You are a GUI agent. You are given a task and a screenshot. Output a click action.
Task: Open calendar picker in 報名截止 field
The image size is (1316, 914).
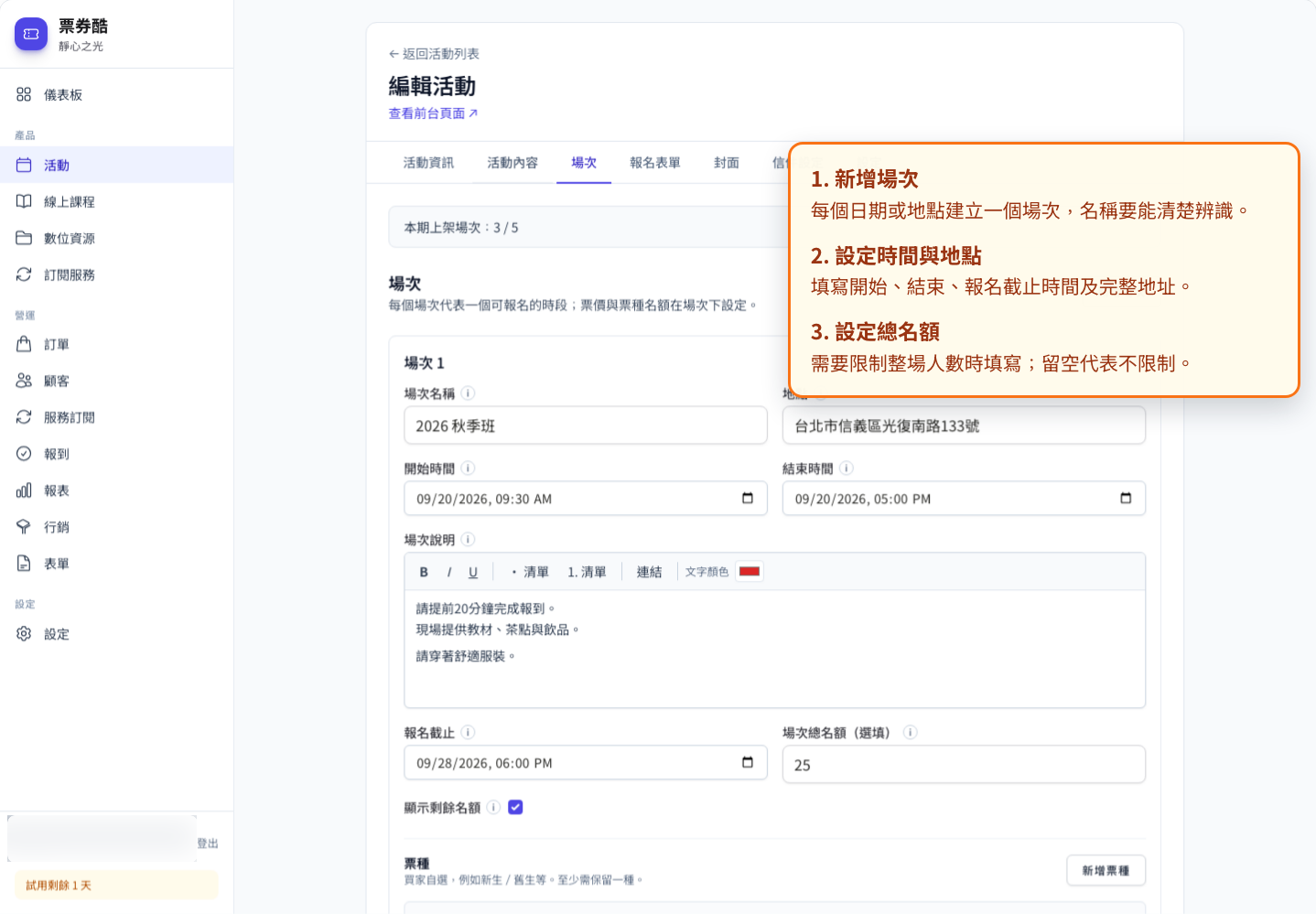748,763
